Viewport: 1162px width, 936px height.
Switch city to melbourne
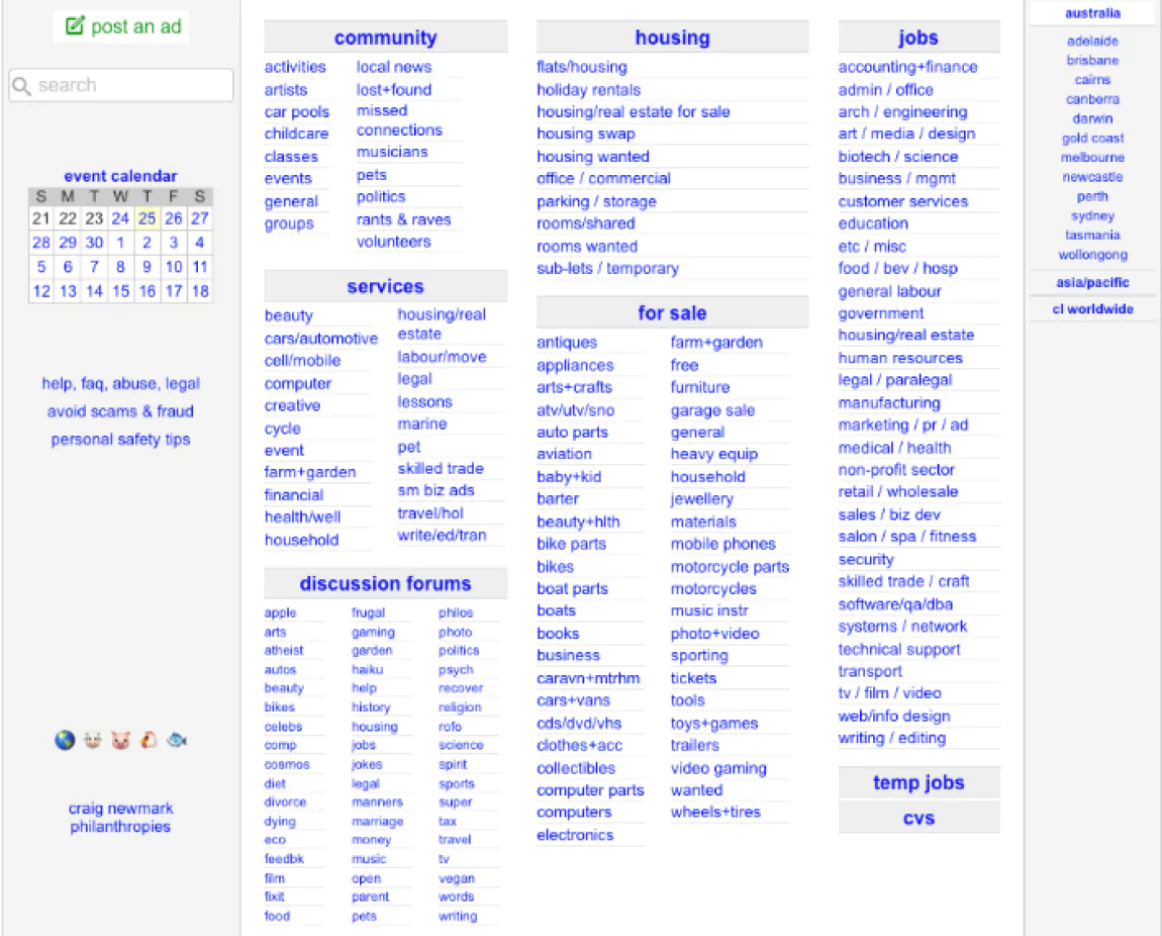[1092, 158]
